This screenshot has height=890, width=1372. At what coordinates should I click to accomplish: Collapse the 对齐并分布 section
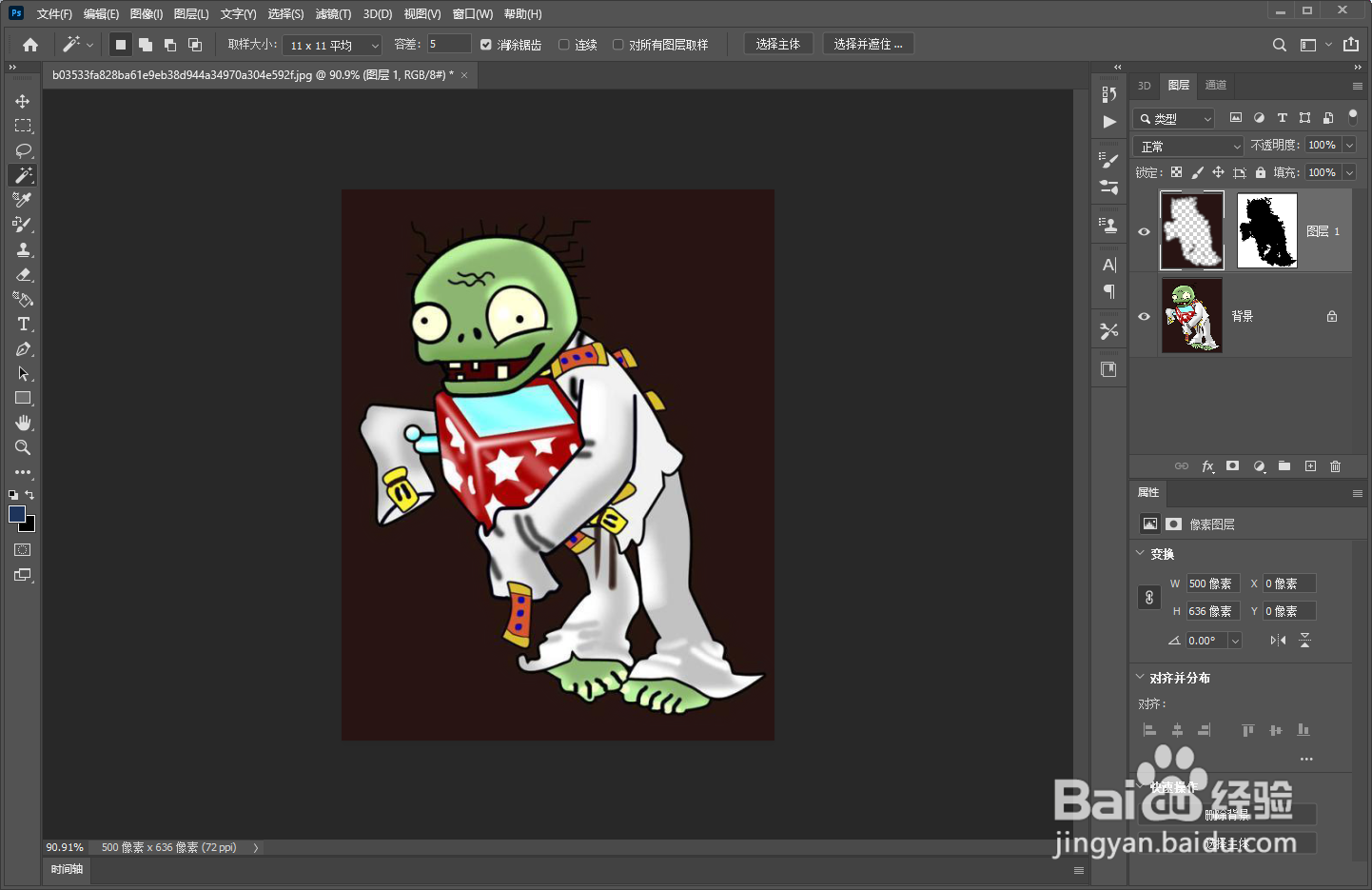pos(1140,677)
